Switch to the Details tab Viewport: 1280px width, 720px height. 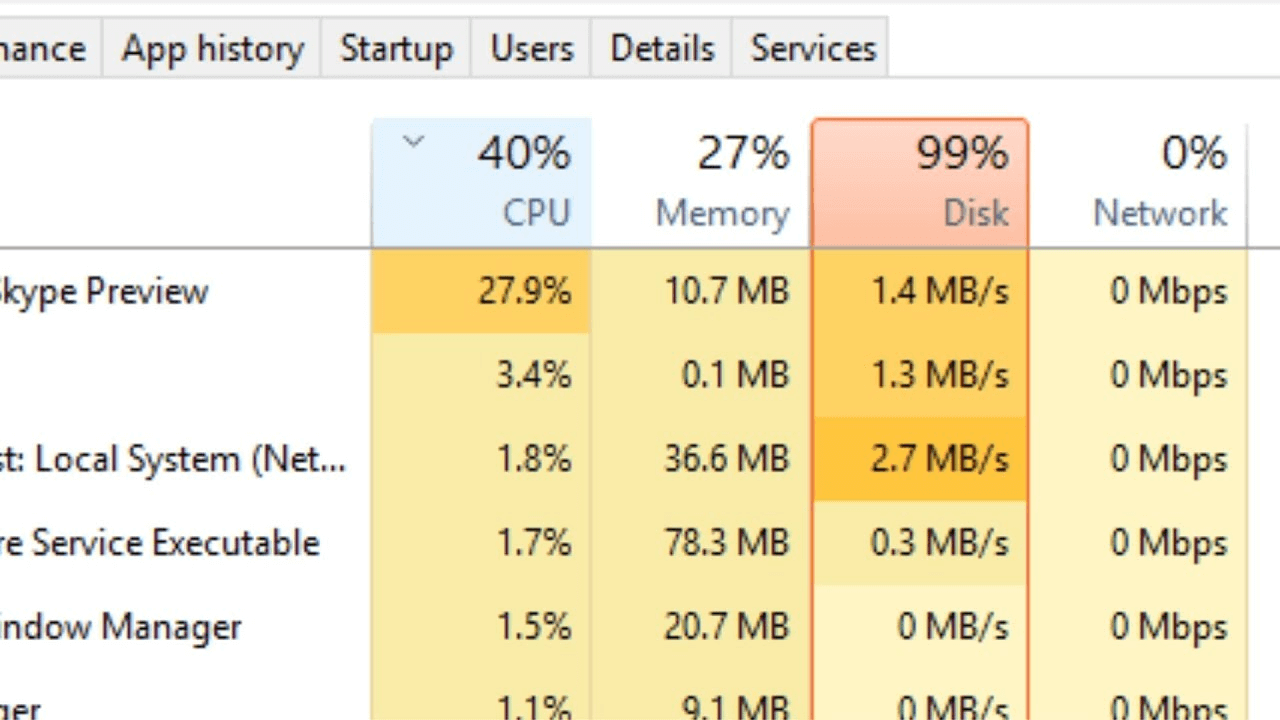pyautogui.click(x=661, y=47)
